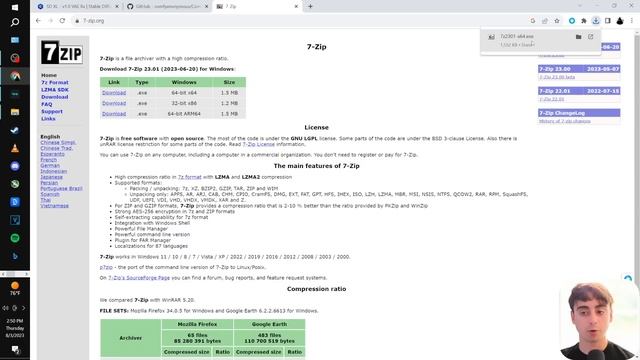Switch language to Vietnamese

(55, 206)
